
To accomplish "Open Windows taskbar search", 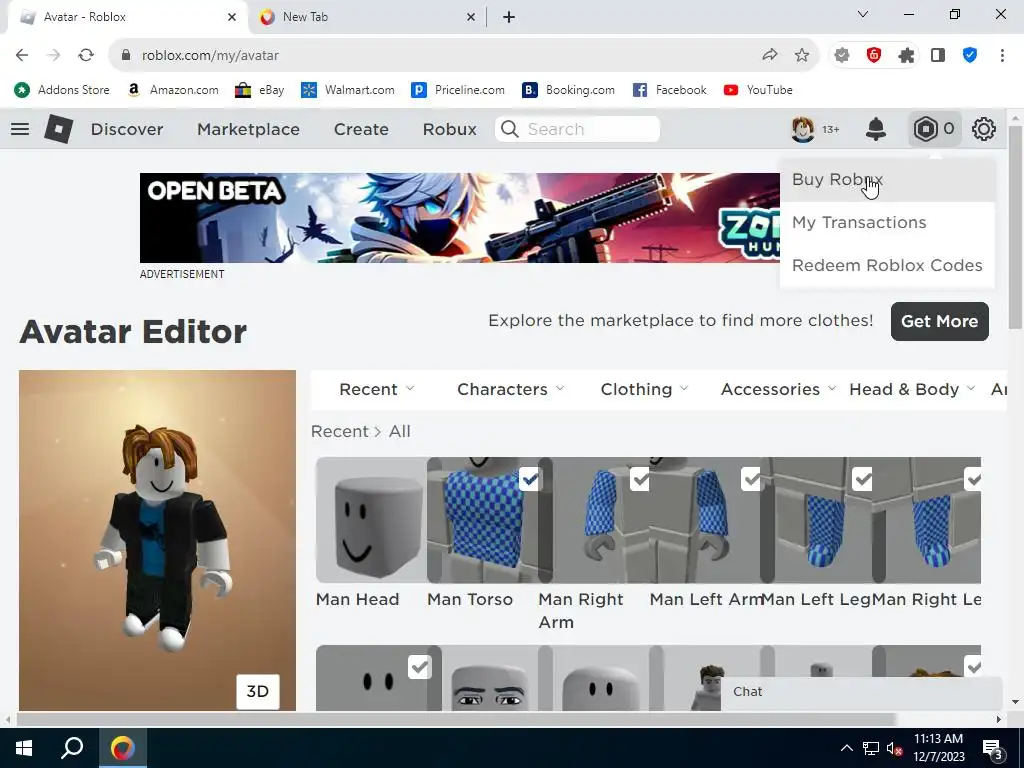I will [72, 748].
